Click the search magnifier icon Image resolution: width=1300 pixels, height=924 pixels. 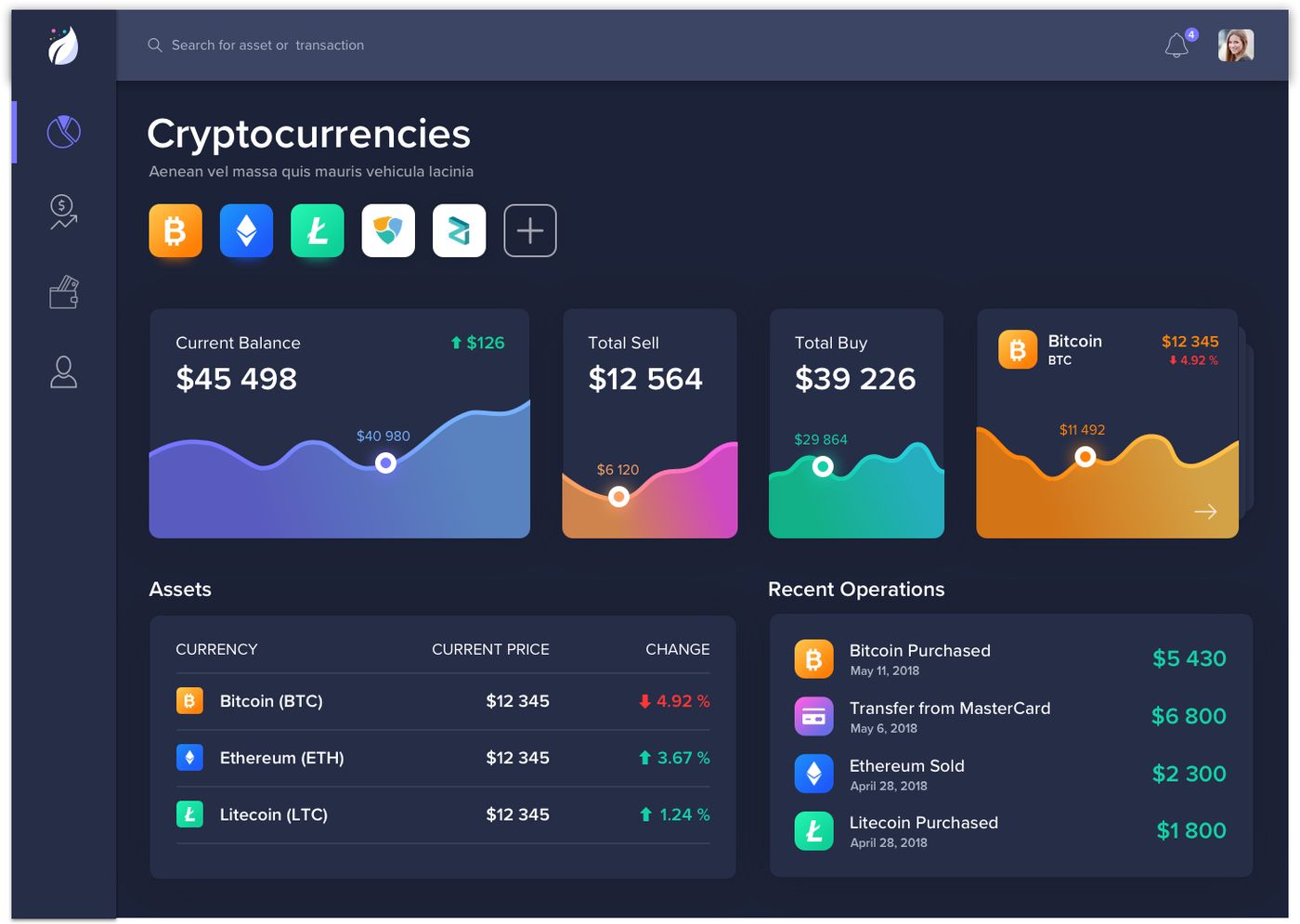tap(155, 45)
